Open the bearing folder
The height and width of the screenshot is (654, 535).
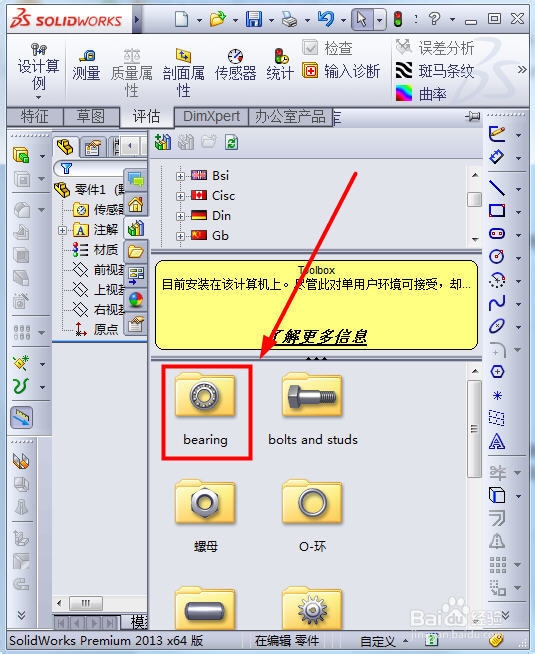[x=206, y=410]
